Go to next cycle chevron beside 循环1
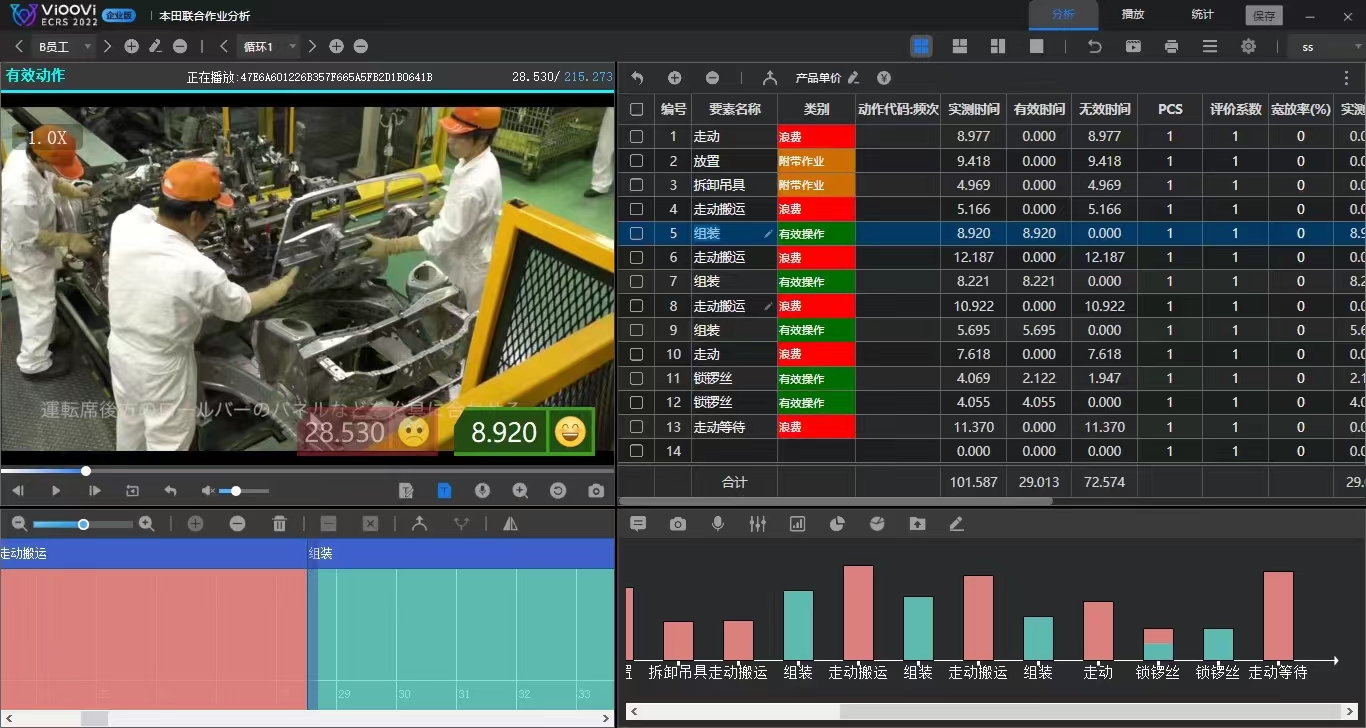1366x728 pixels. (312, 47)
